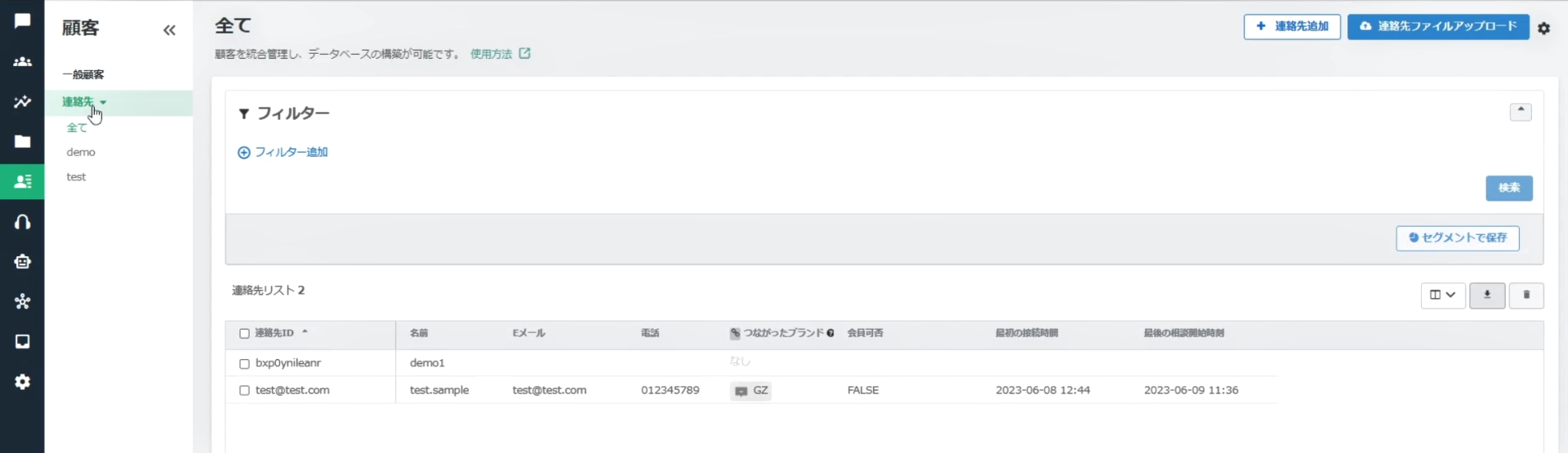Image resolution: width=1568 pixels, height=453 pixels.
Task: Click the FALSE membership value
Action: [863, 390]
